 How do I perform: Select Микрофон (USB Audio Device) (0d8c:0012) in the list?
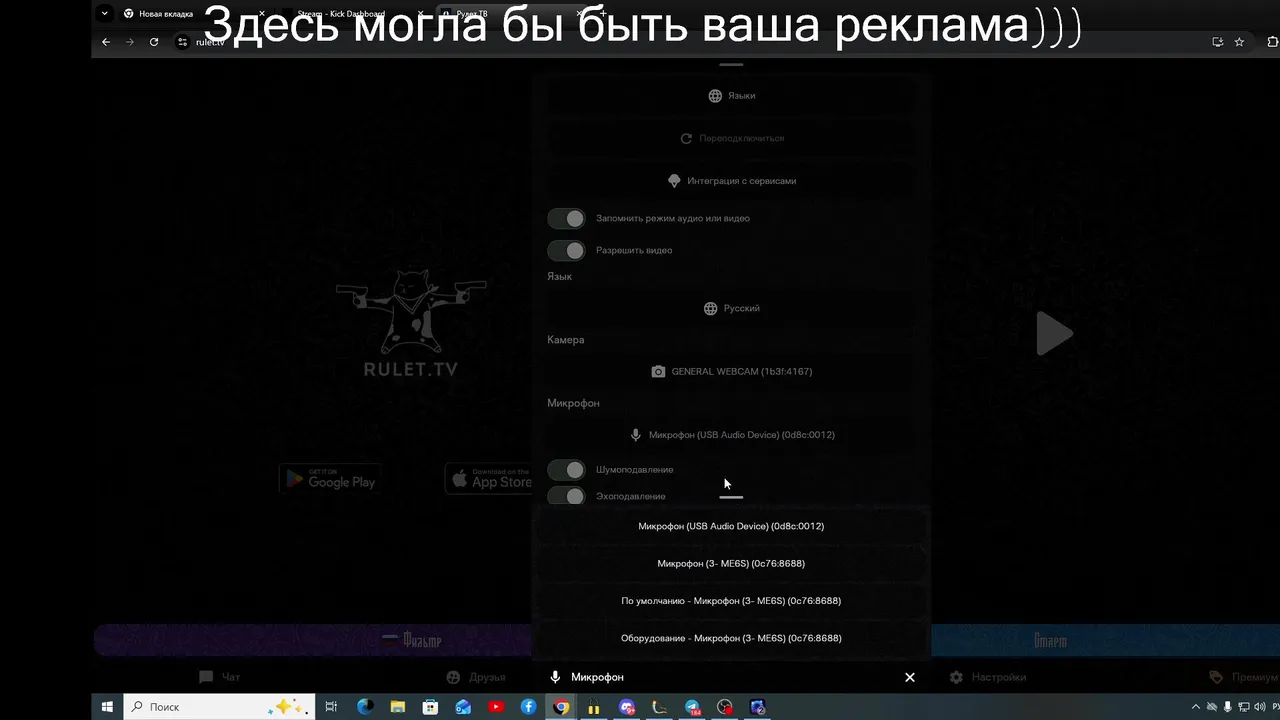[731, 526]
